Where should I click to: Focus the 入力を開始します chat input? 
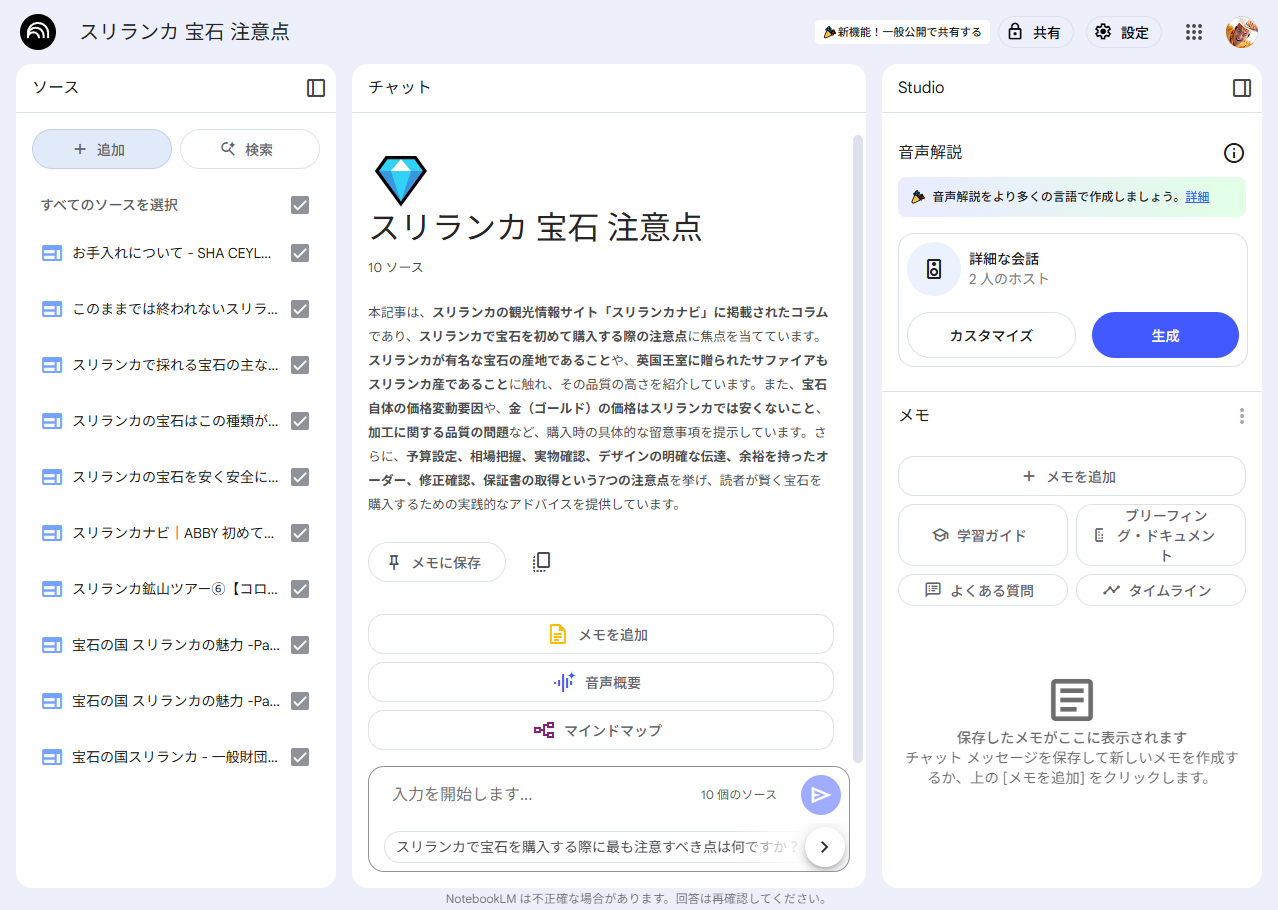point(540,795)
